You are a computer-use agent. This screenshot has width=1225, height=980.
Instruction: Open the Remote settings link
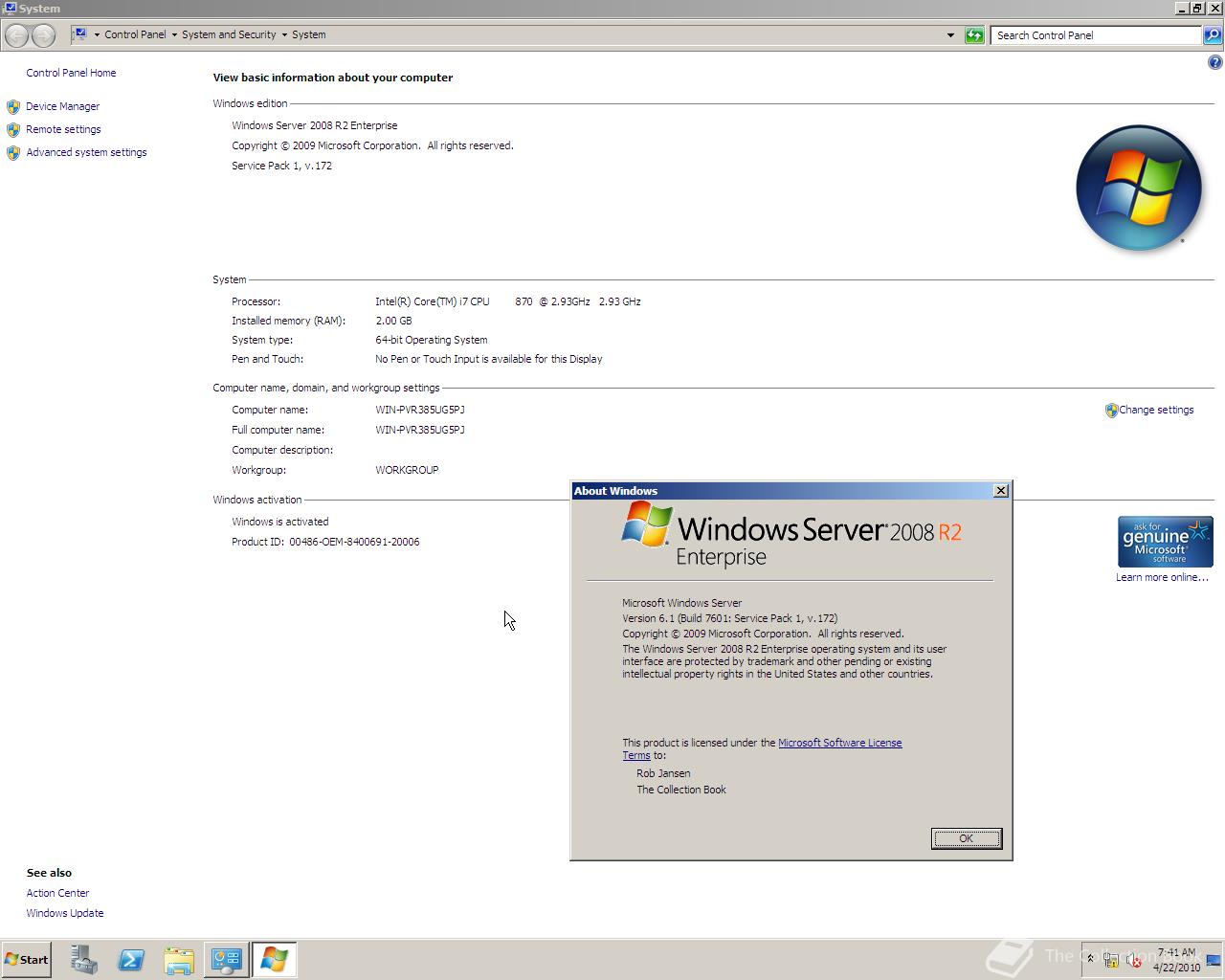point(63,129)
